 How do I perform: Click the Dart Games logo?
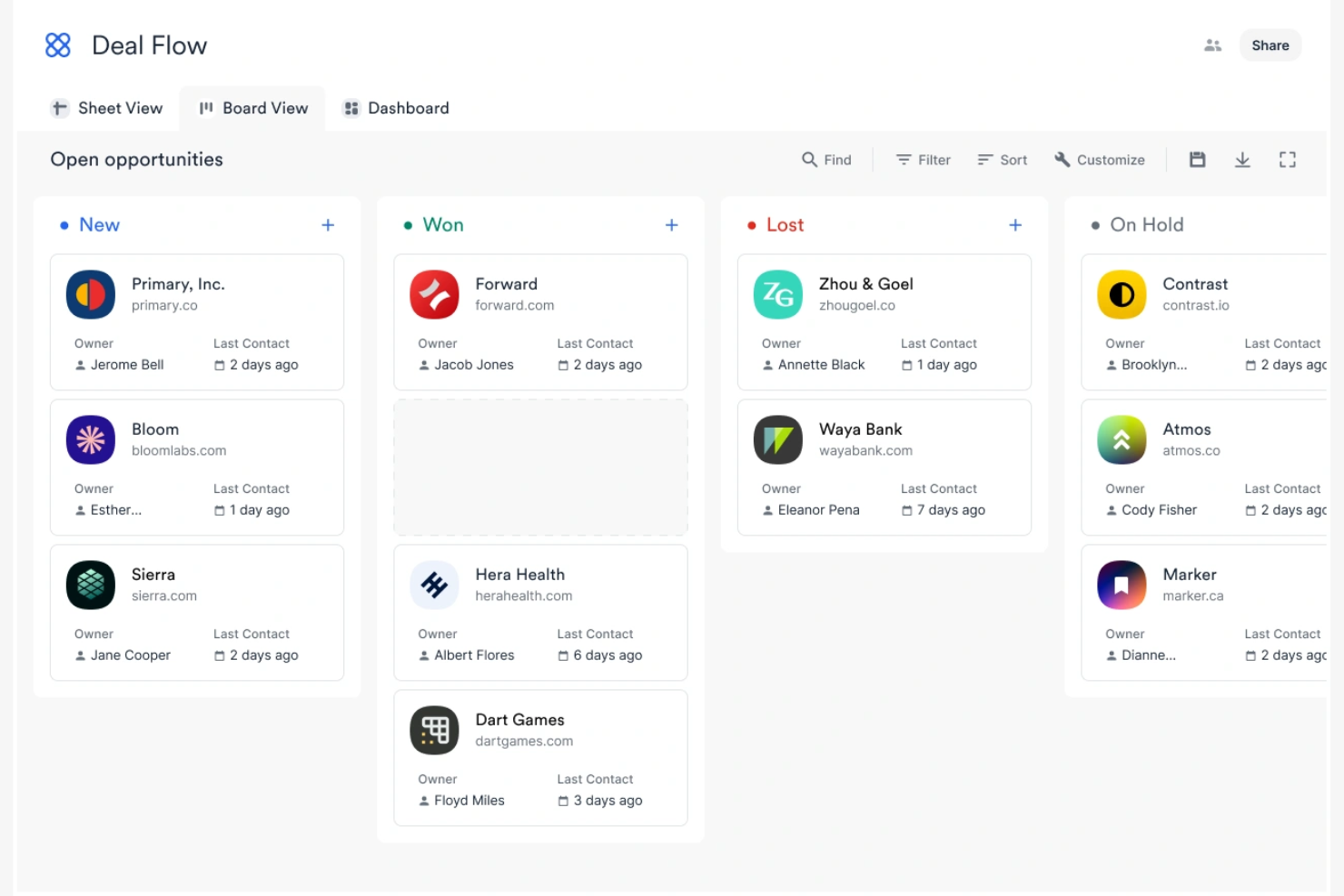click(x=434, y=730)
